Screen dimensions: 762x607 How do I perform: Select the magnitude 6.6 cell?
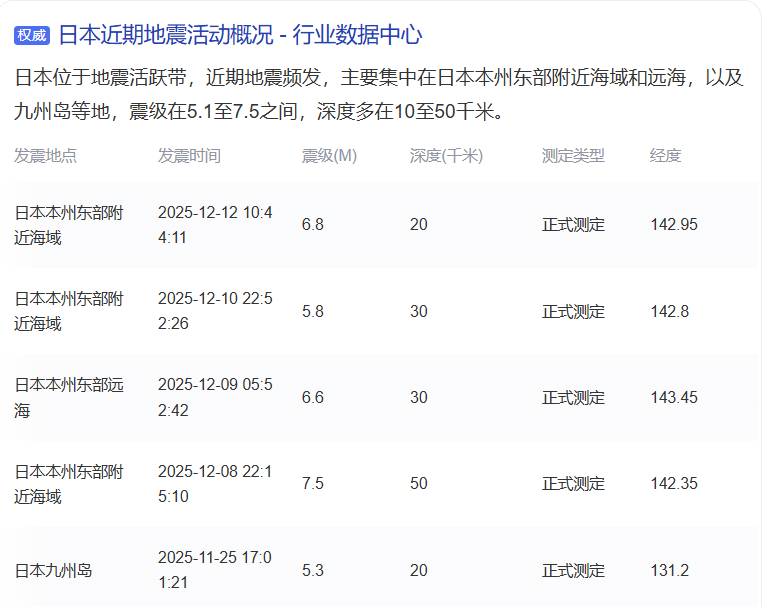coord(313,397)
